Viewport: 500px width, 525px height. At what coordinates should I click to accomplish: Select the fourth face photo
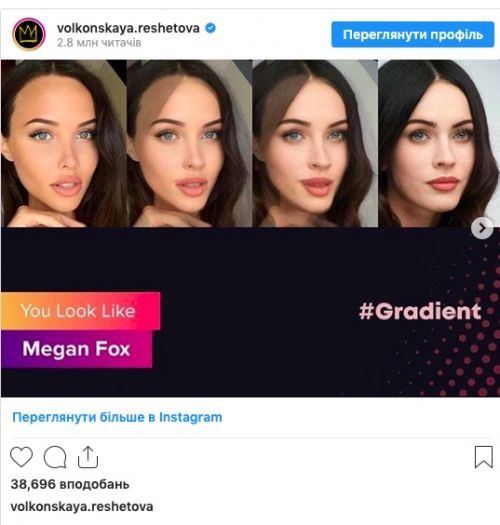pos(439,143)
